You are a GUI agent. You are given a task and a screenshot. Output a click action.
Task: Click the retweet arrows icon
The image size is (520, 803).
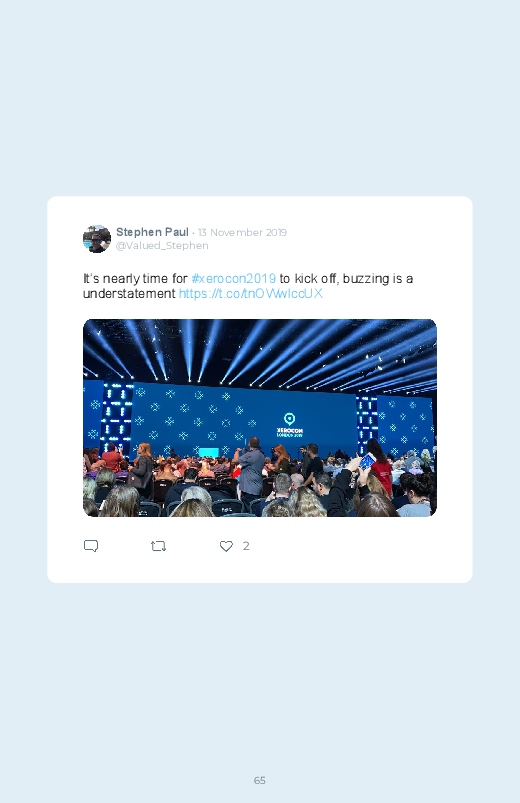click(x=158, y=546)
